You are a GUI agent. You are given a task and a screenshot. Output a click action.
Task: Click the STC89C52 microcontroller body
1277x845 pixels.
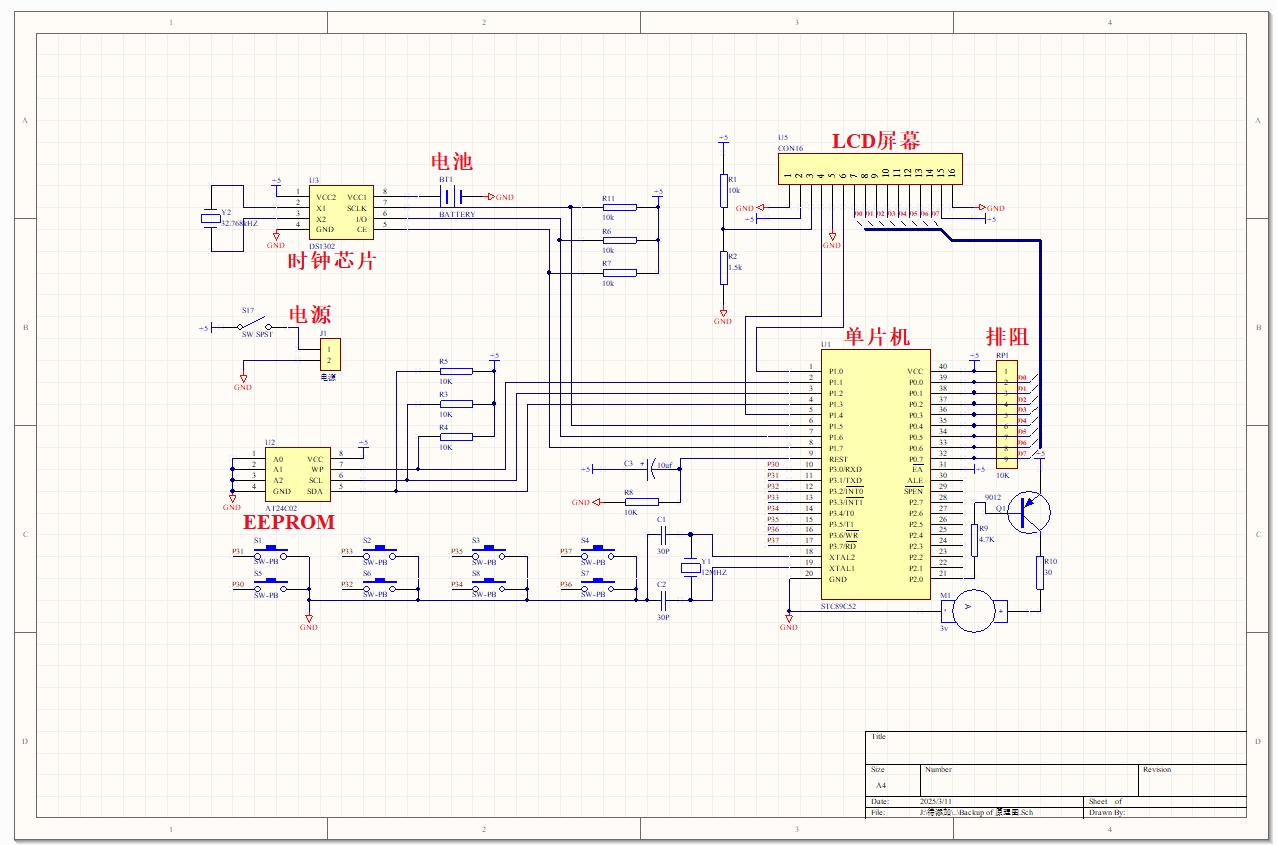pyautogui.click(x=875, y=474)
